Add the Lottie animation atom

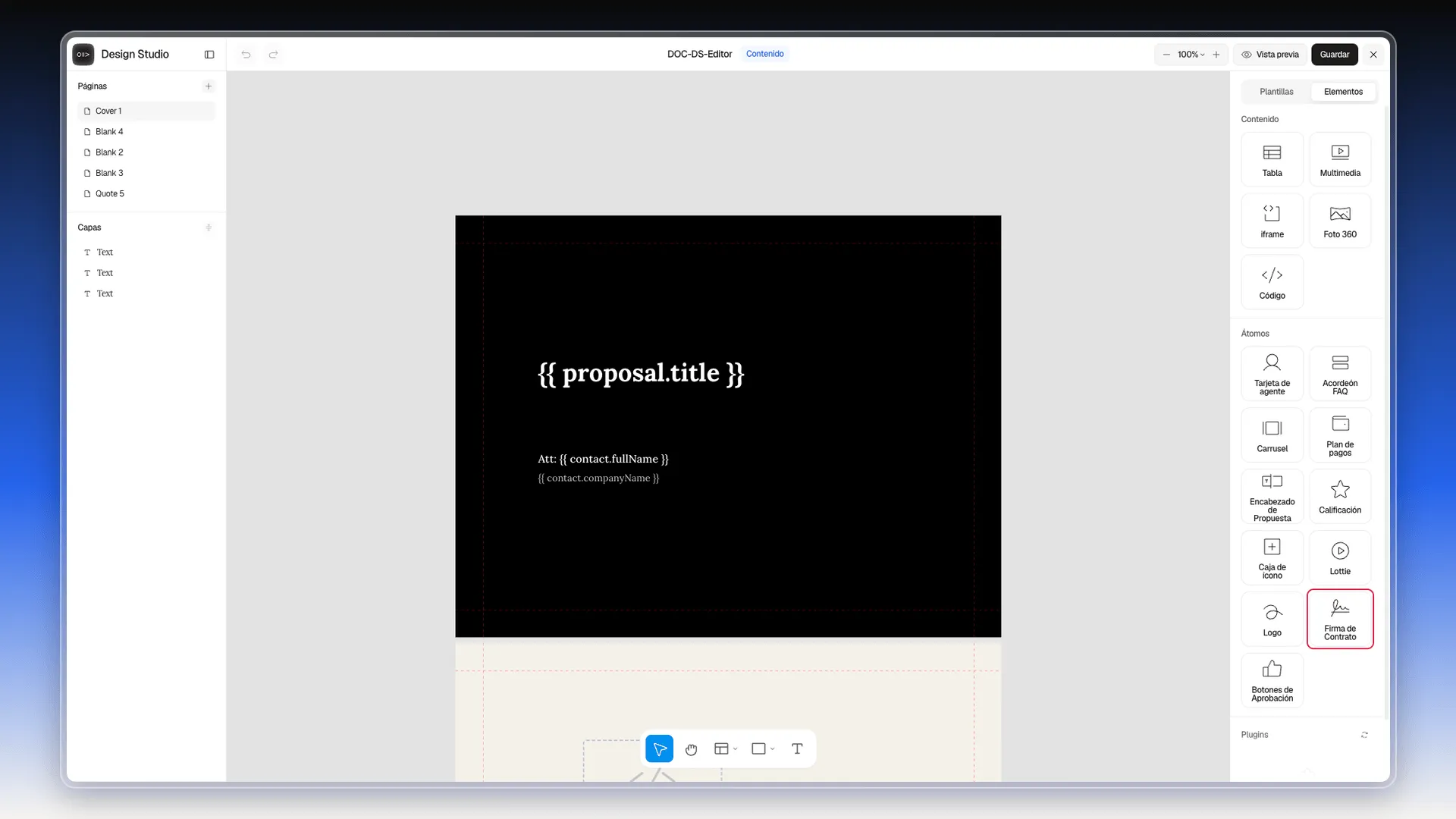tap(1340, 558)
